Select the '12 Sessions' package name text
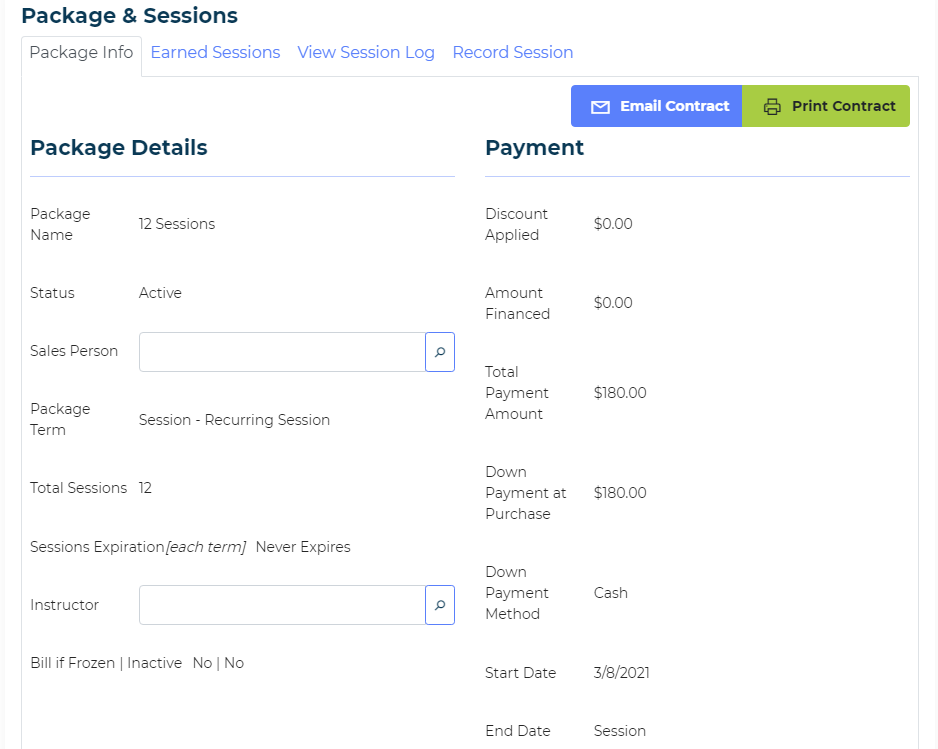 tap(177, 224)
